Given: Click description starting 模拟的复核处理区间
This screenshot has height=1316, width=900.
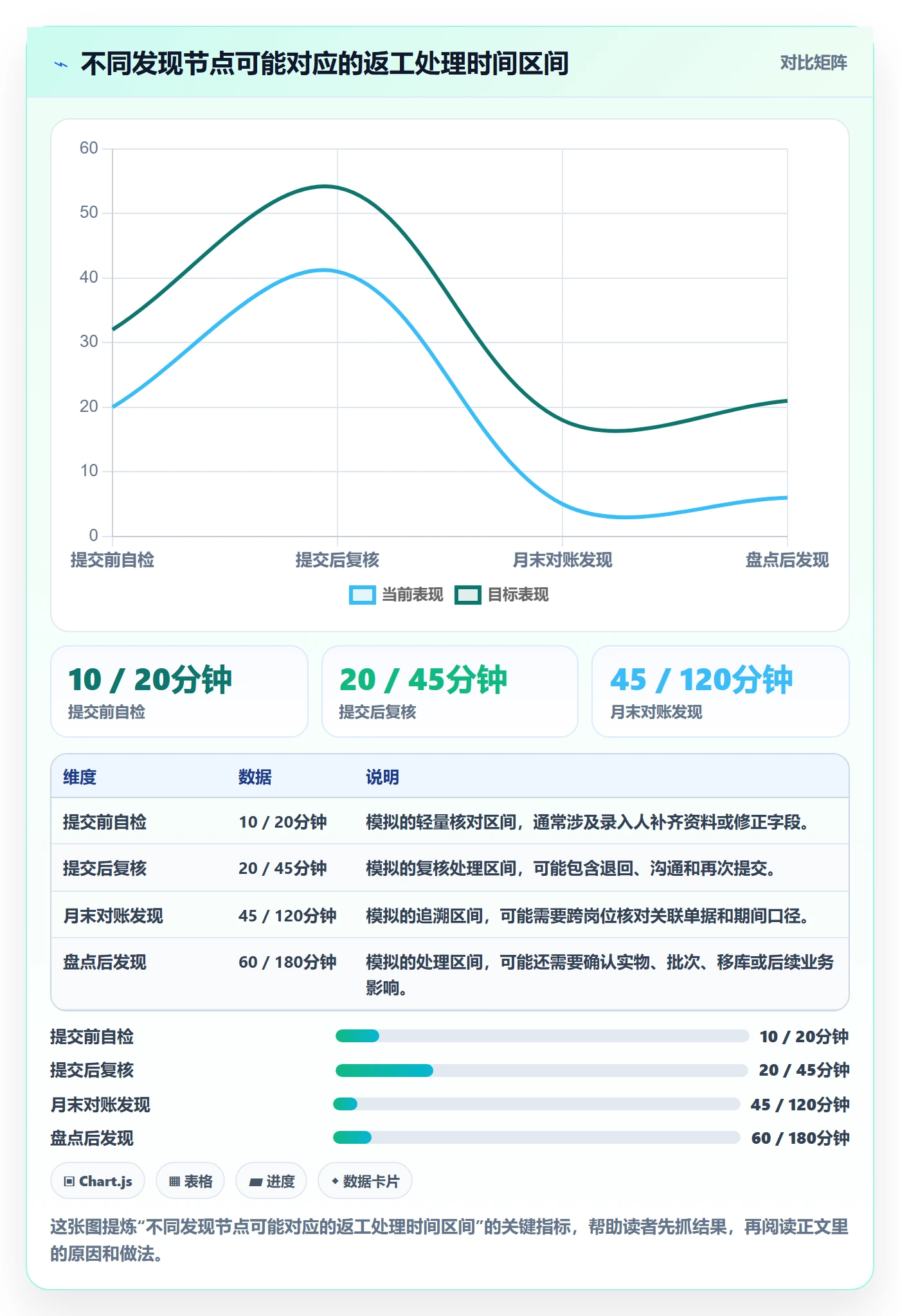Looking at the screenshot, I should 571,868.
